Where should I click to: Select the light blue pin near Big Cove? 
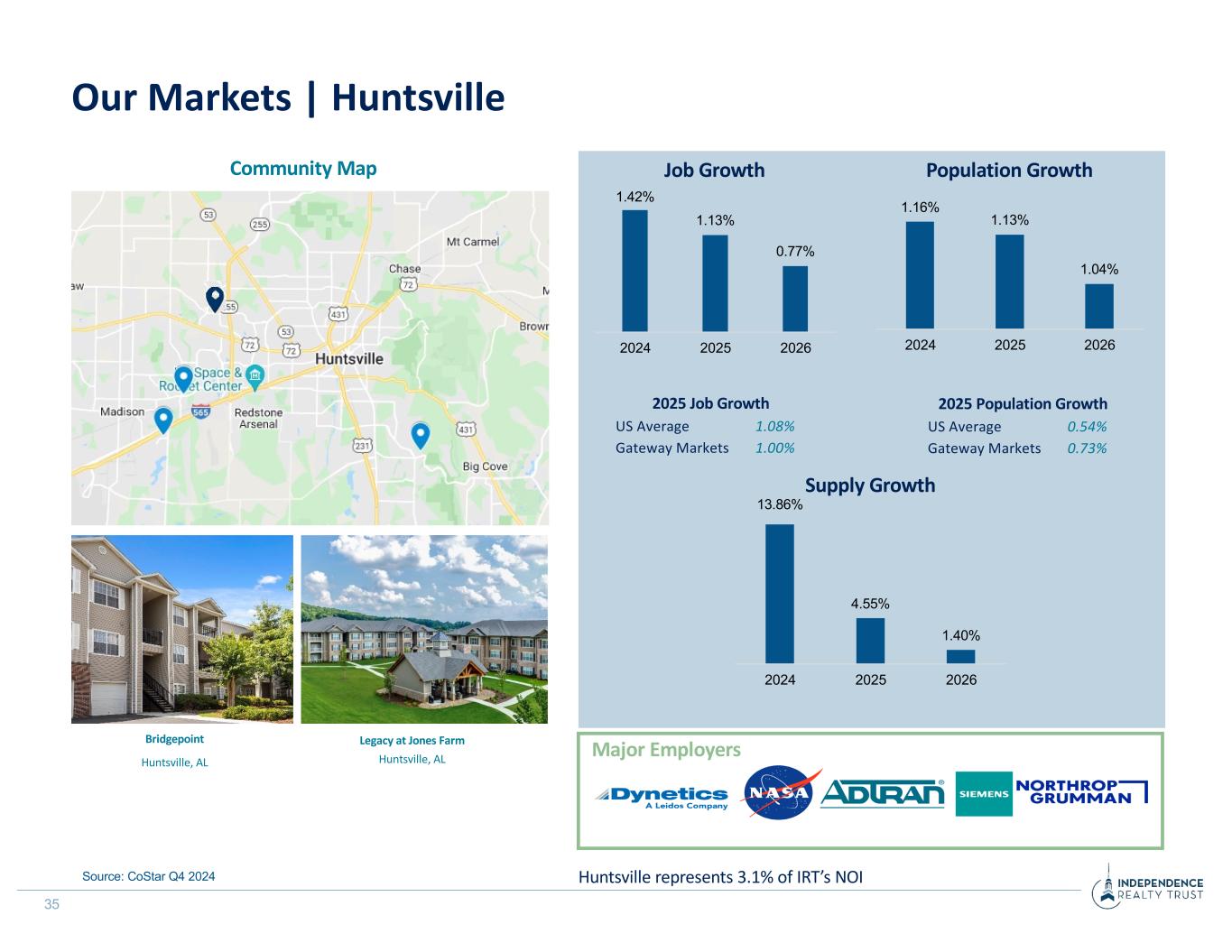click(420, 436)
